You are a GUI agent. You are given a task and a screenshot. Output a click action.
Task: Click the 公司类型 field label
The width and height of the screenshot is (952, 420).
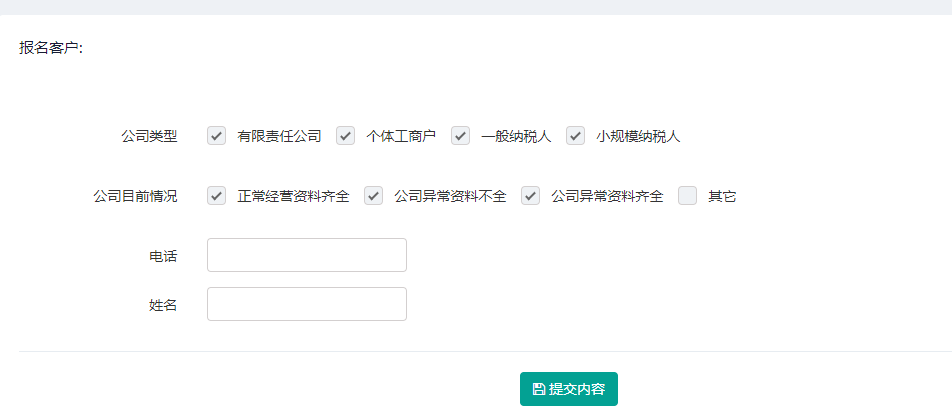(x=149, y=136)
